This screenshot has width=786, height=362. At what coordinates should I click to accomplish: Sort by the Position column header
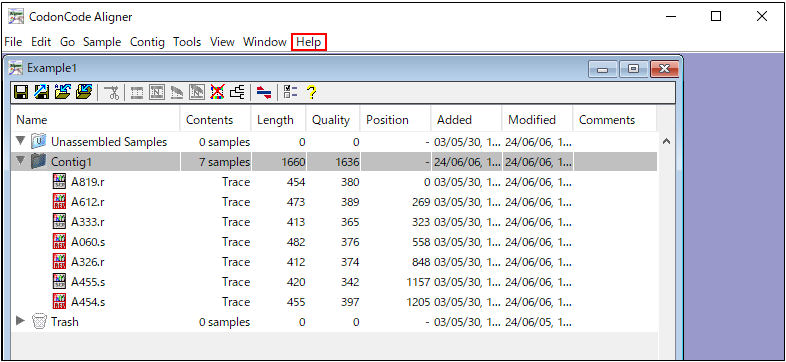[x=396, y=120]
